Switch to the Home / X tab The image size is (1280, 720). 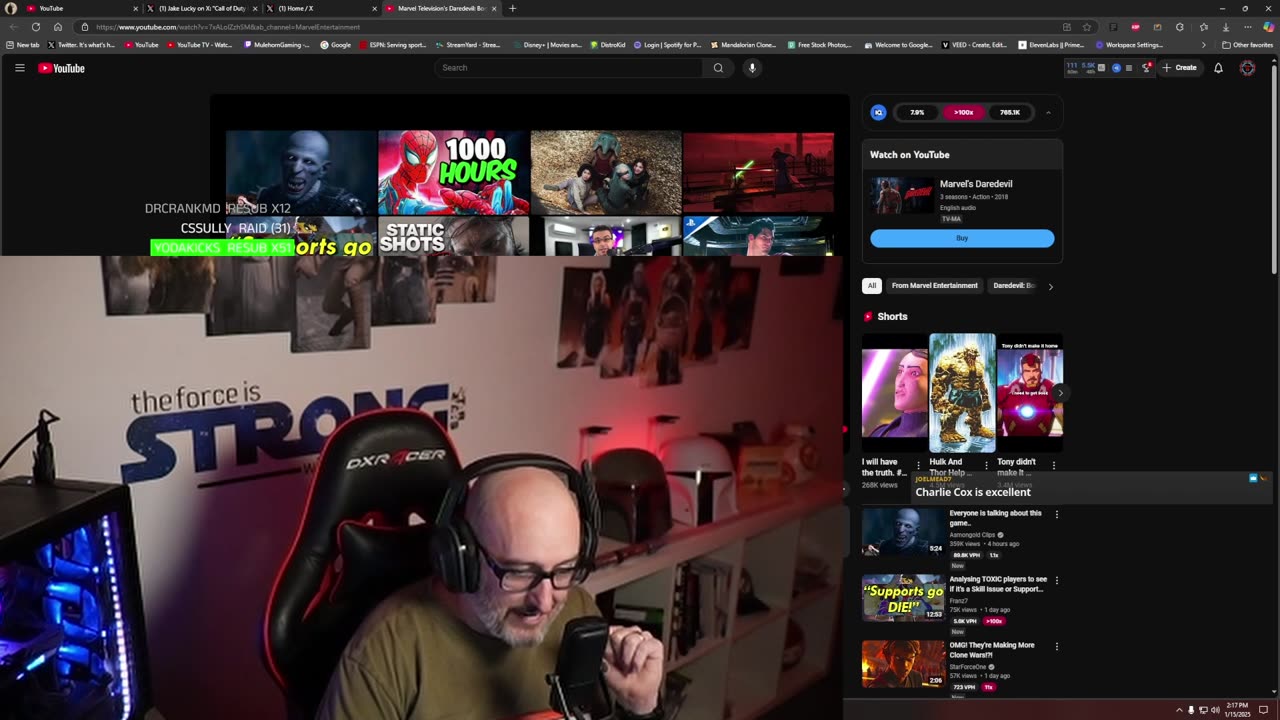pyautogui.click(x=320, y=8)
